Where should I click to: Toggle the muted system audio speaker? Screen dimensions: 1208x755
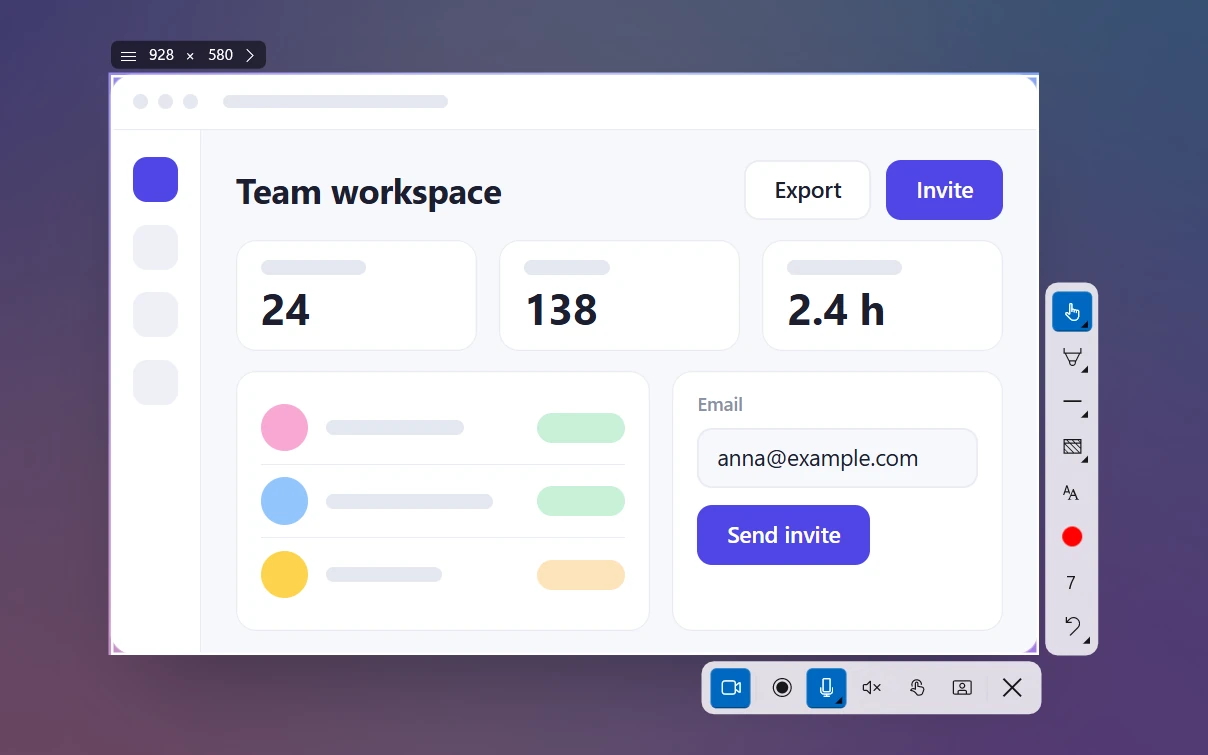click(x=872, y=687)
